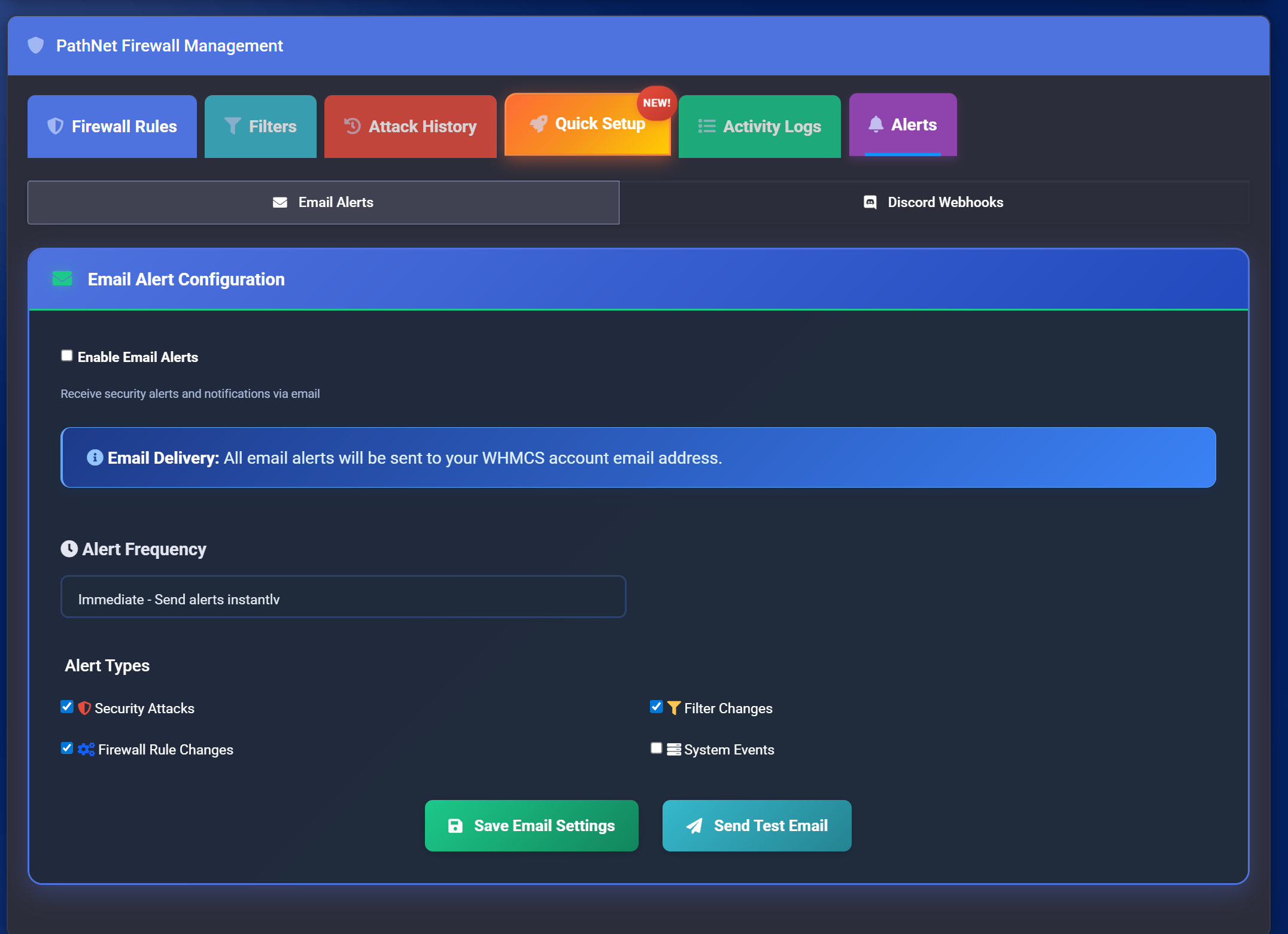Click the yellow funnel icon for Filter Changes

click(x=674, y=708)
